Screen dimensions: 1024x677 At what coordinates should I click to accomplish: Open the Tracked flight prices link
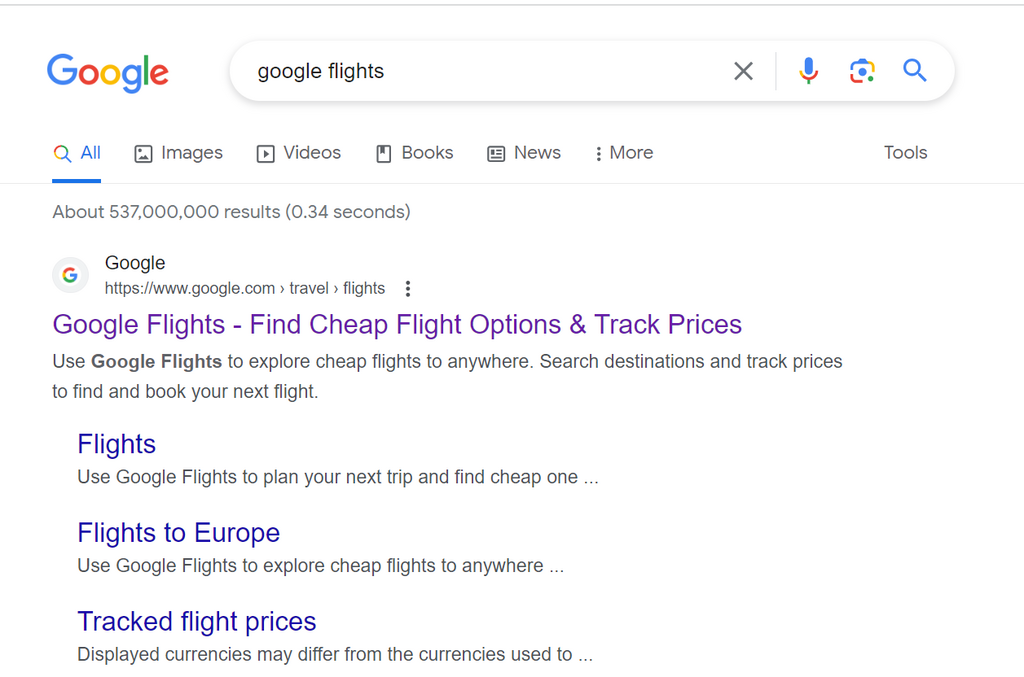pos(196,621)
